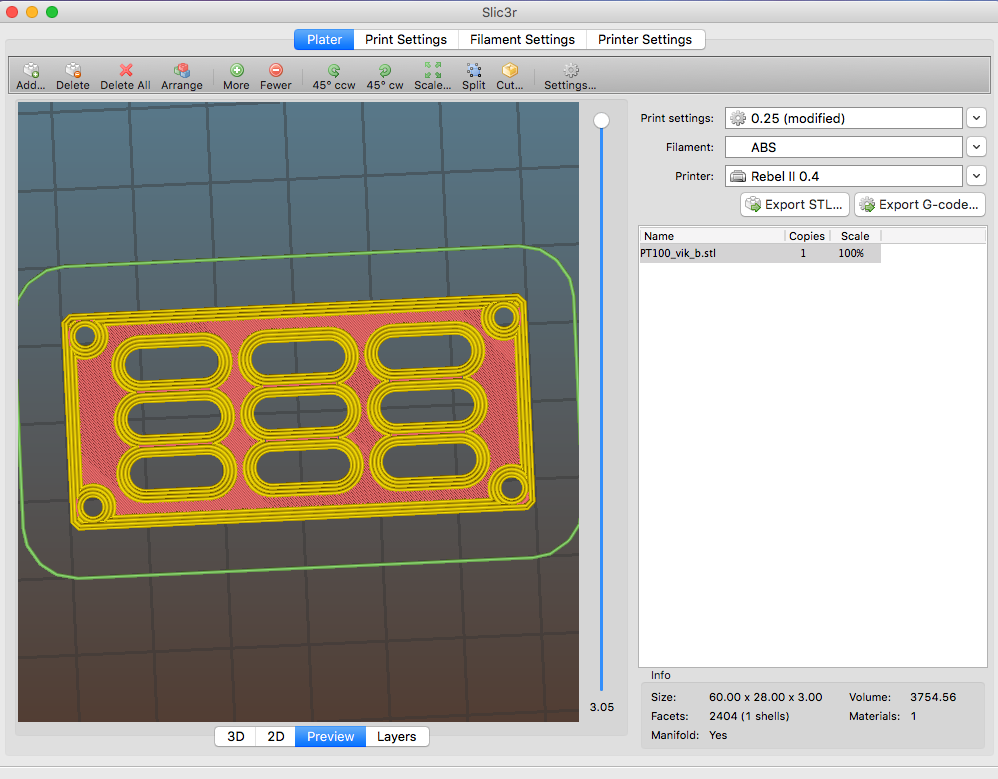This screenshot has width=998, height=779.
Task: Rotate object 45° clockwise
Action: tap(384, 71)
